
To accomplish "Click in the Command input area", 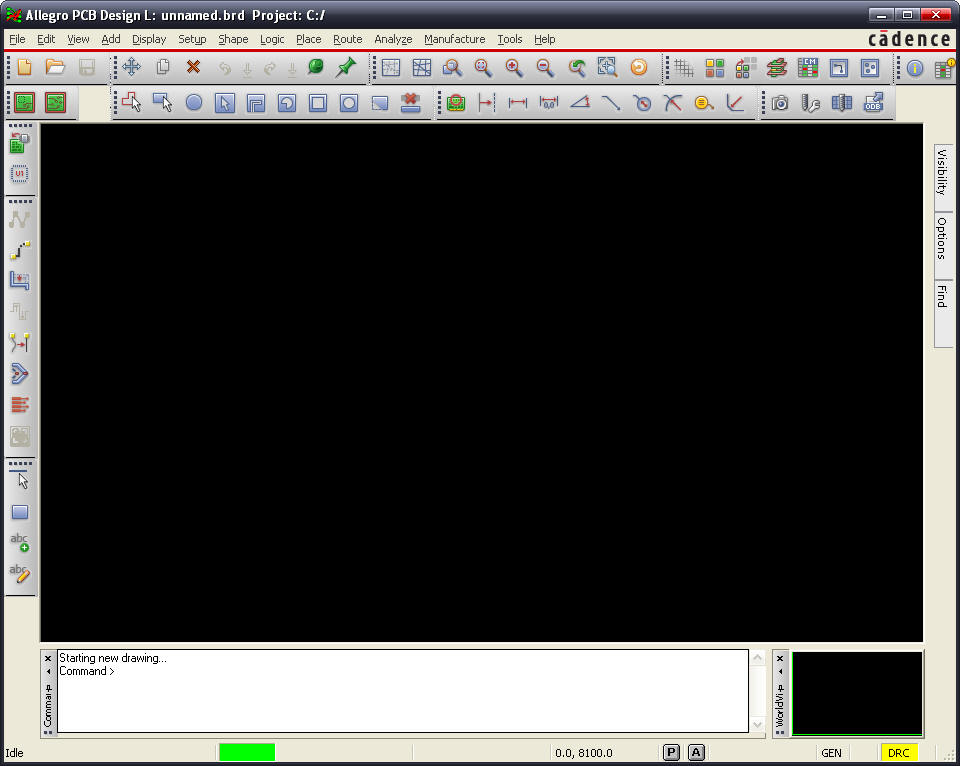I will [x=402, y=691].
